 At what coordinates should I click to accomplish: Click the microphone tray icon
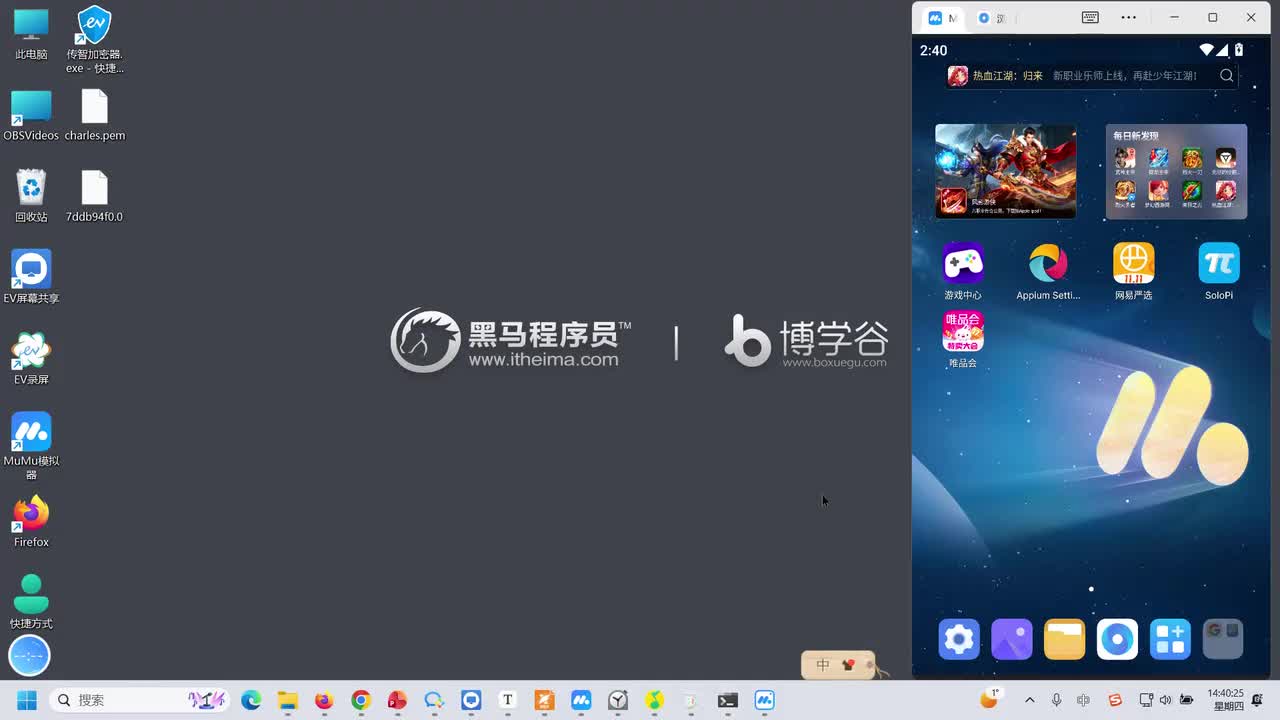coord(1057,700)
